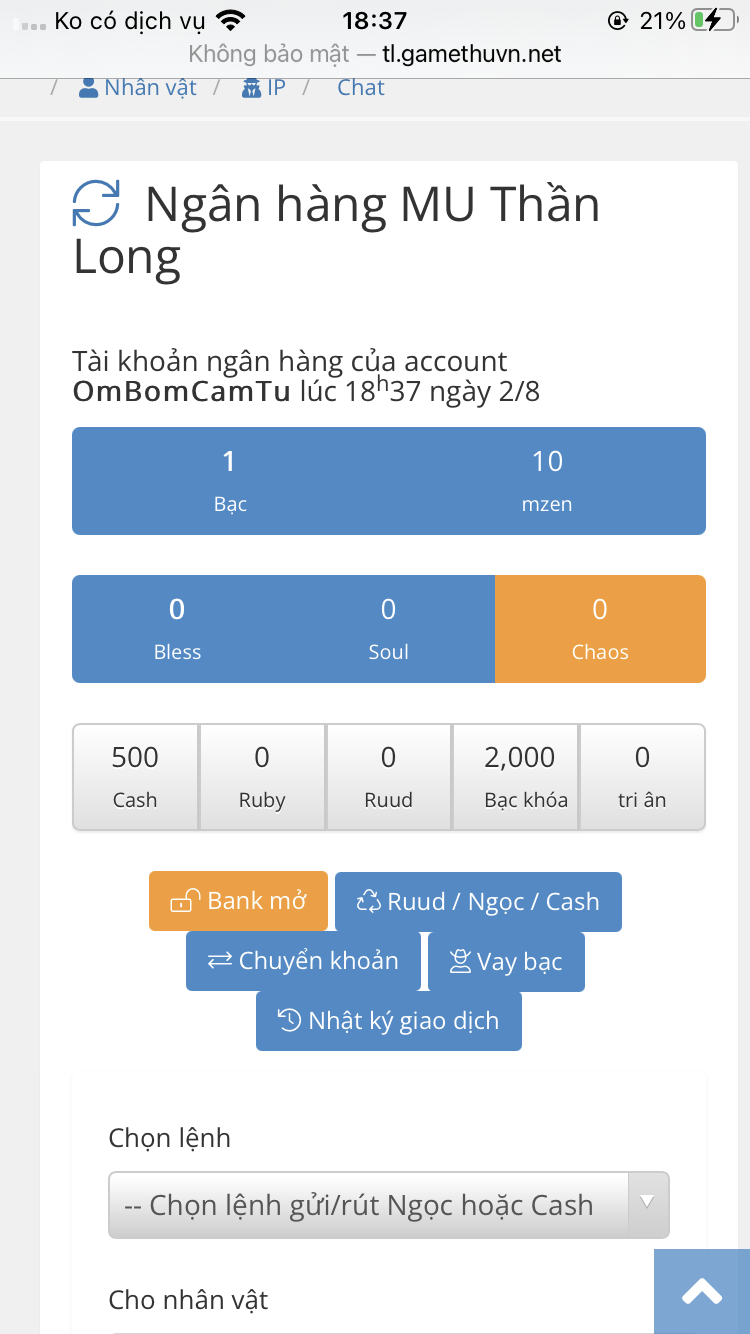Screen dimensions: 750x1334
Task: Select the Cash 500 balance box
Action: point(135,777)
